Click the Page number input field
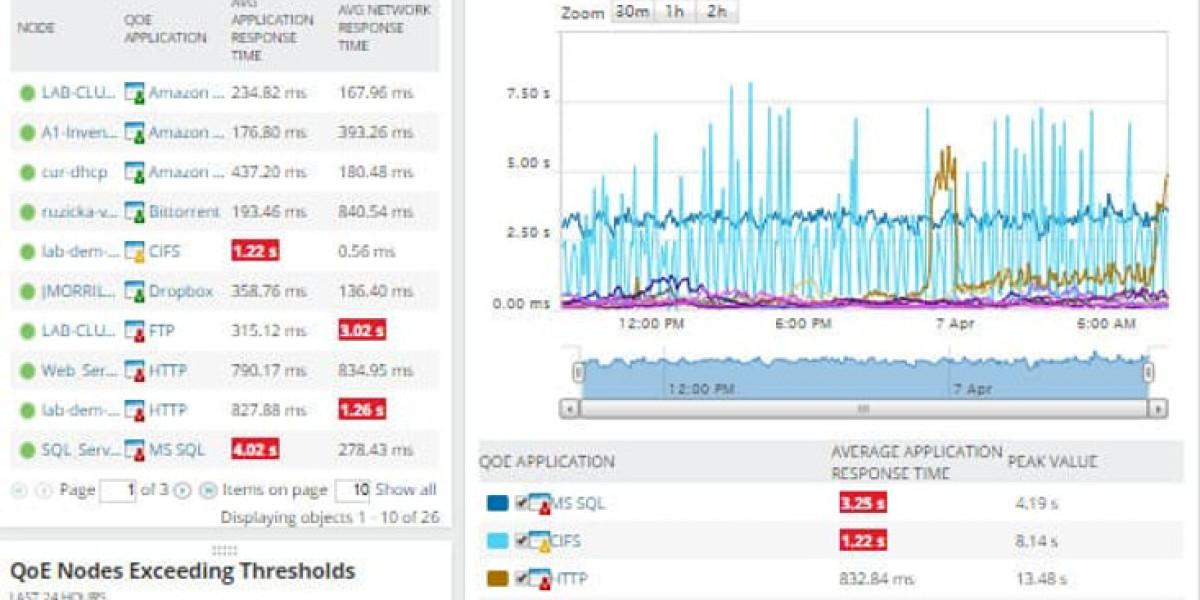Viewport: 1200px width, 600px height. pos(117,490)
